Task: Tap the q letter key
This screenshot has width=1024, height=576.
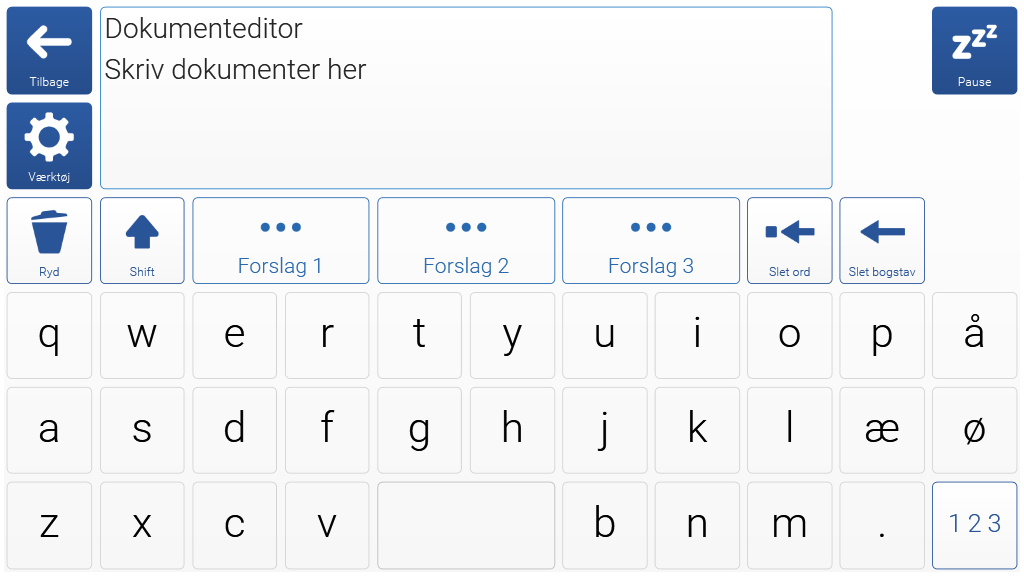Action: tap(49, 336)
